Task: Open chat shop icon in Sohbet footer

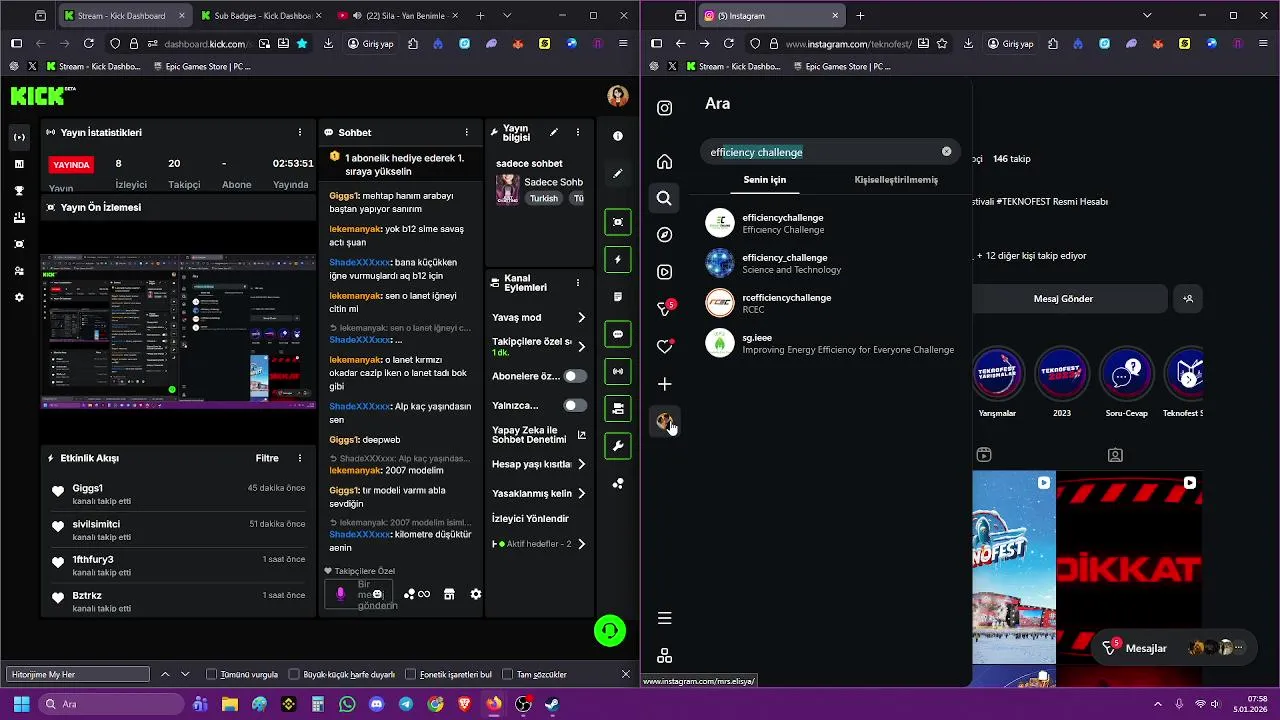Action: (x=449, y=594)
